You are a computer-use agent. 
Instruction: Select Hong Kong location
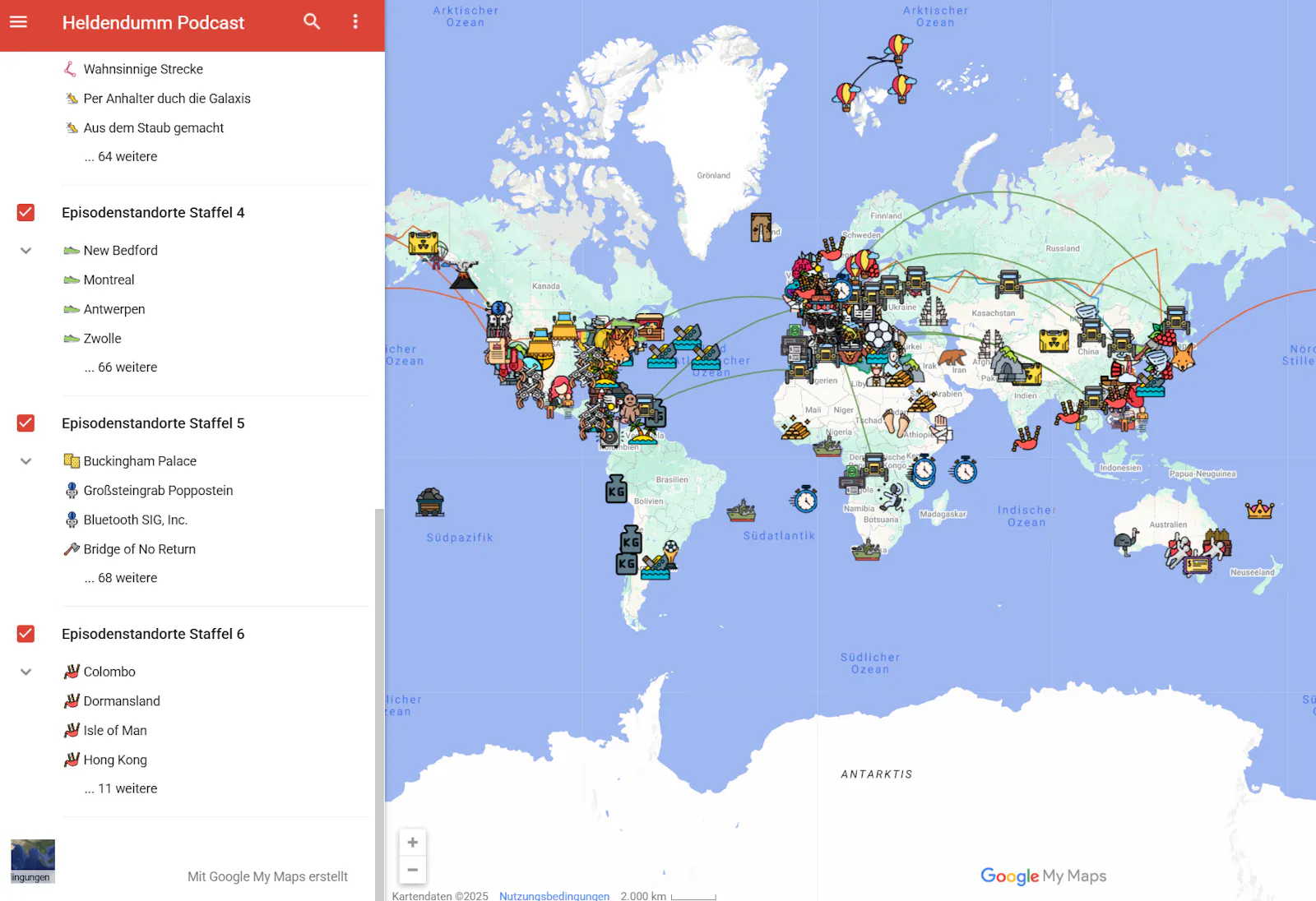click(x=115, y=759)
